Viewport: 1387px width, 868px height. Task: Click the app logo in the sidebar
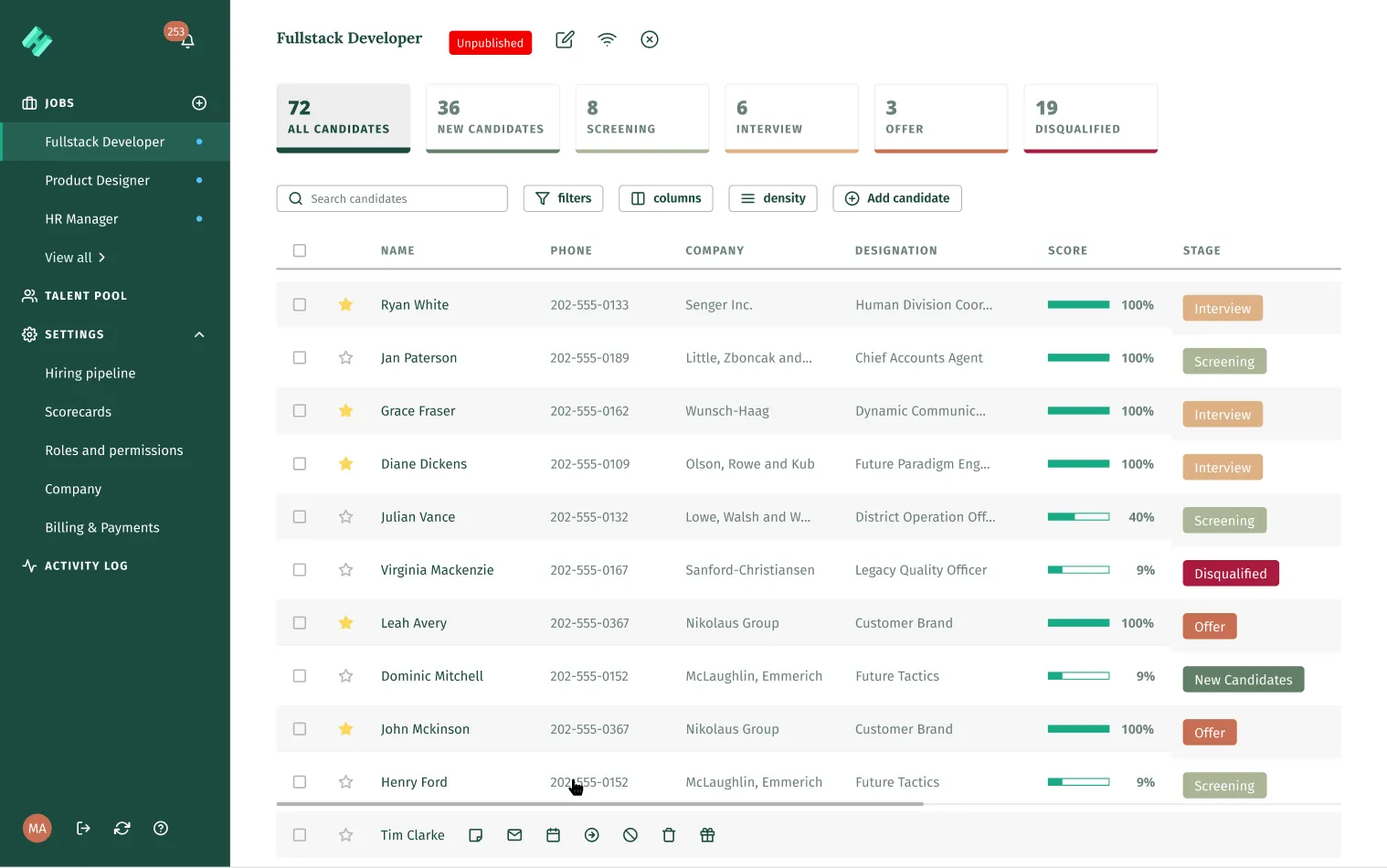pyautogui.click(x=37, y=41)
